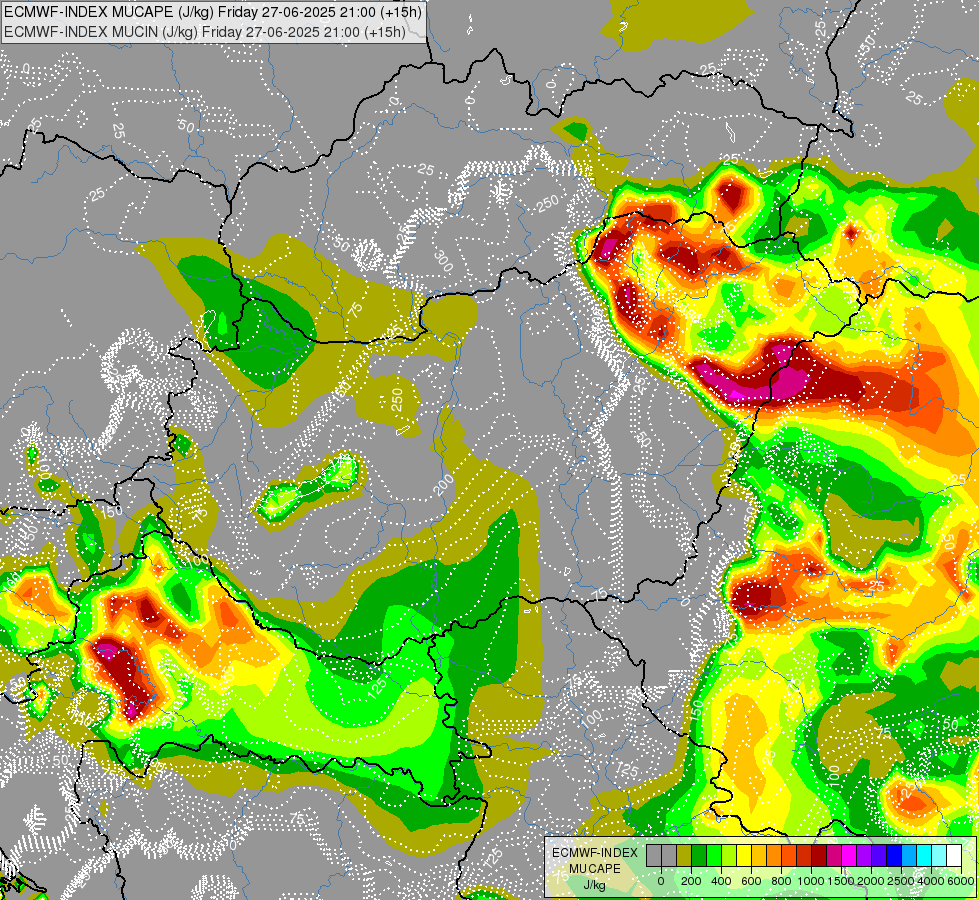Screen dimensions: 979x900
Task: Select the dark green legend swatch
Action: (699, 856)
